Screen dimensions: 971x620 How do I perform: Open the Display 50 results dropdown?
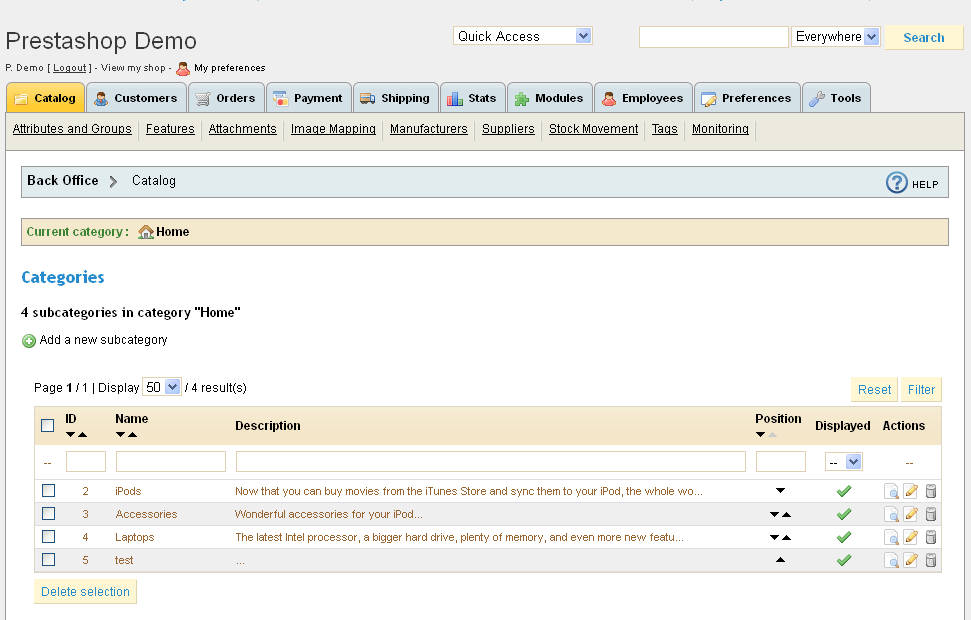click(x=161, y=387)
